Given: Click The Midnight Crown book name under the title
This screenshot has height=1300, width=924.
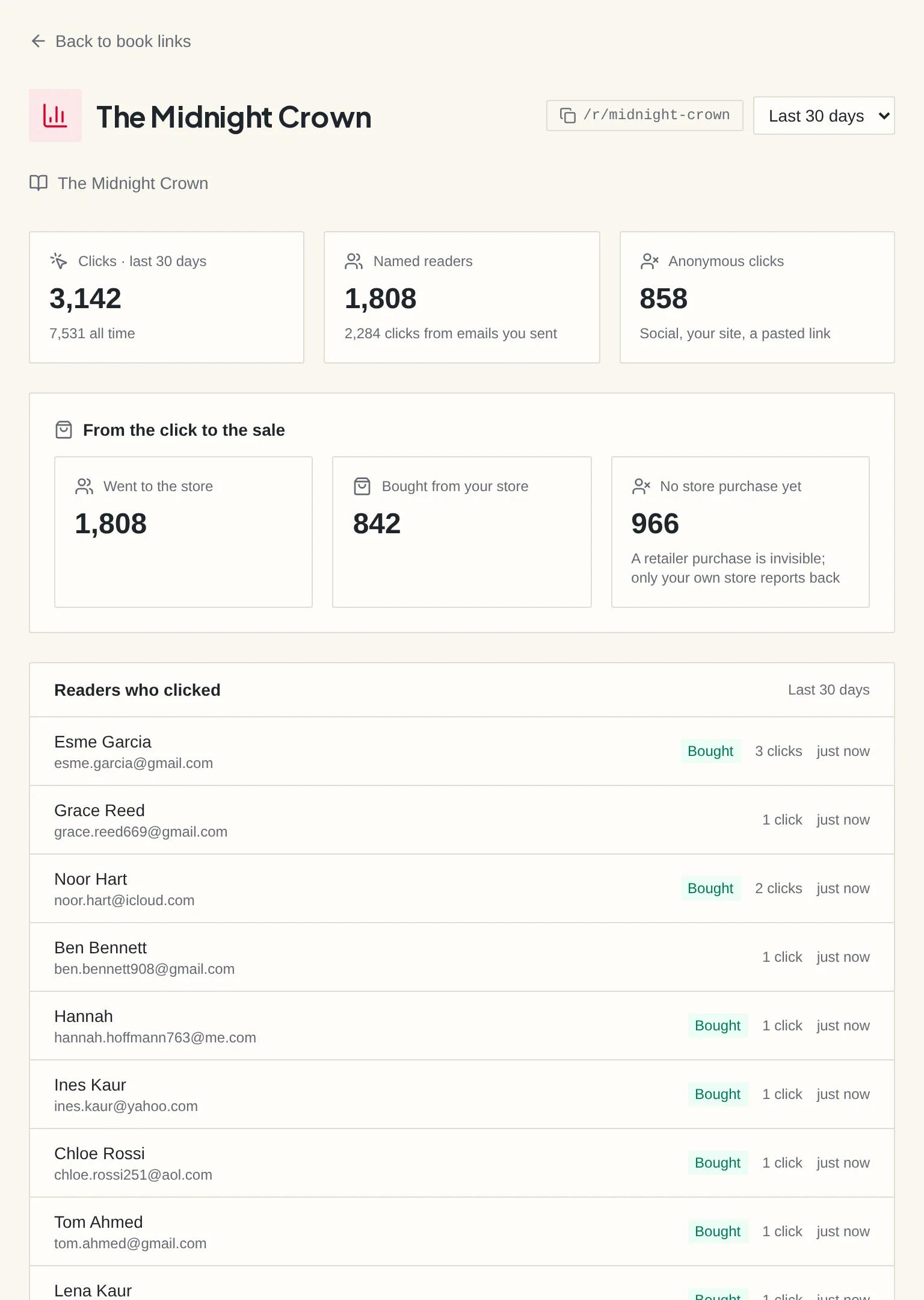Looking at the screenshot, I should click(133, 183).
